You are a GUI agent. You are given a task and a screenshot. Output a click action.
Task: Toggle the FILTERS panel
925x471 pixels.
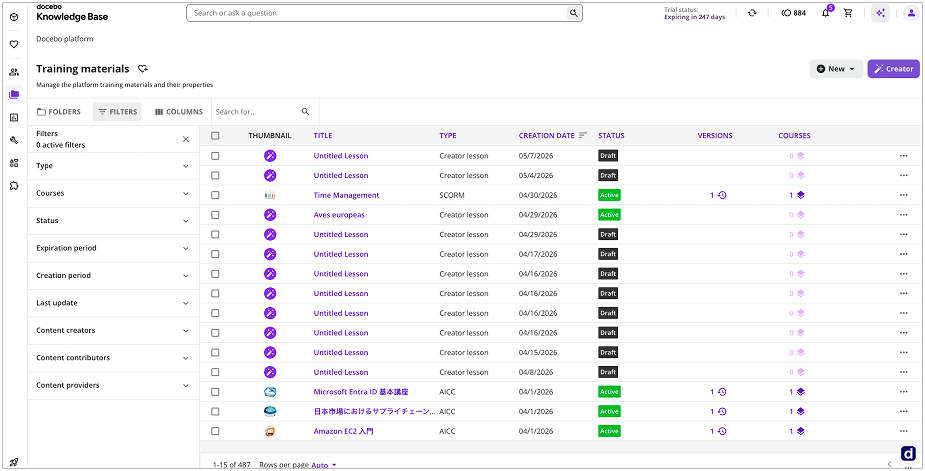pyautogui.click(x=117, y=112)
